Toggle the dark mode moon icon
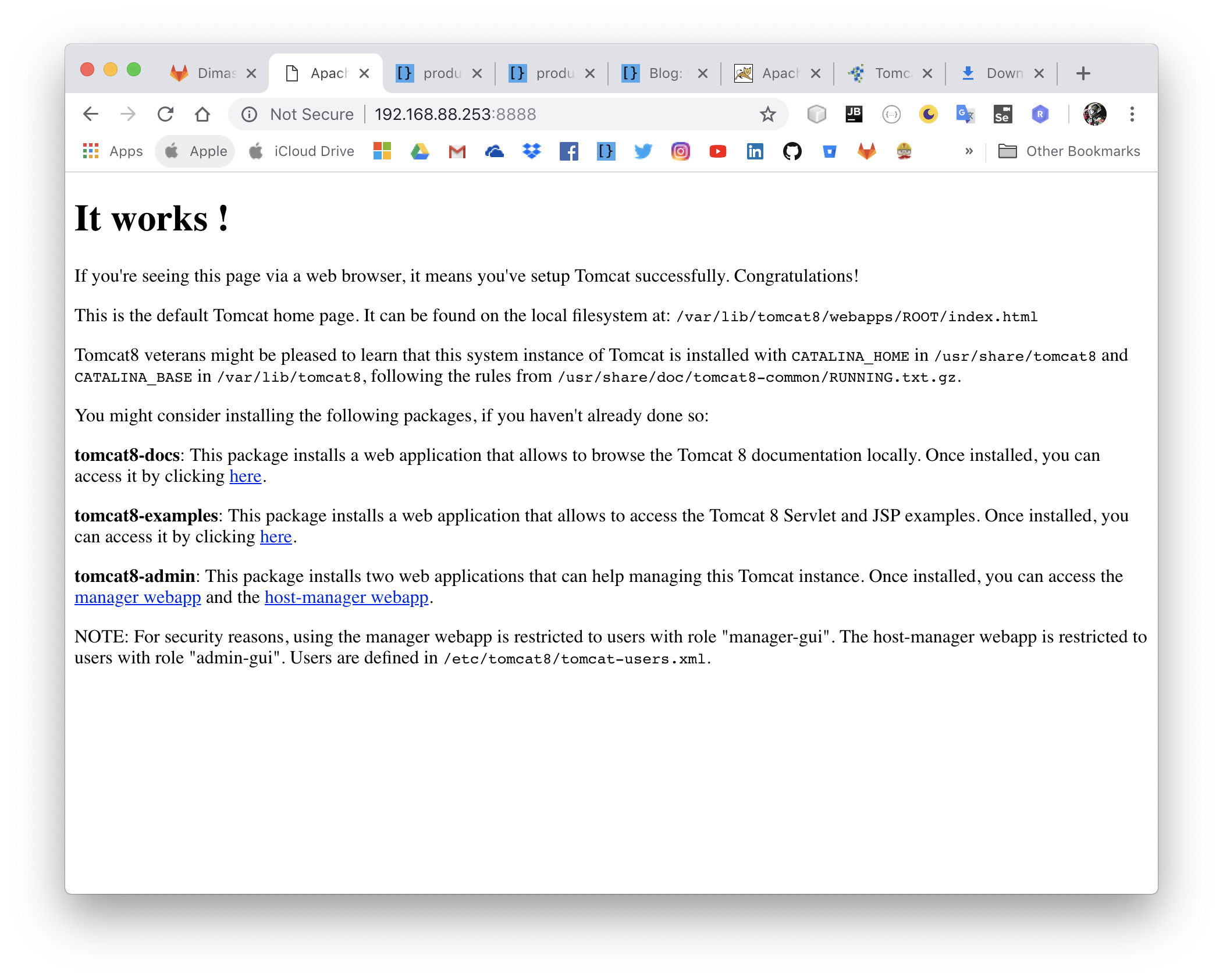1223x980 pixels. pyautogui.click(x=928, y=114)
